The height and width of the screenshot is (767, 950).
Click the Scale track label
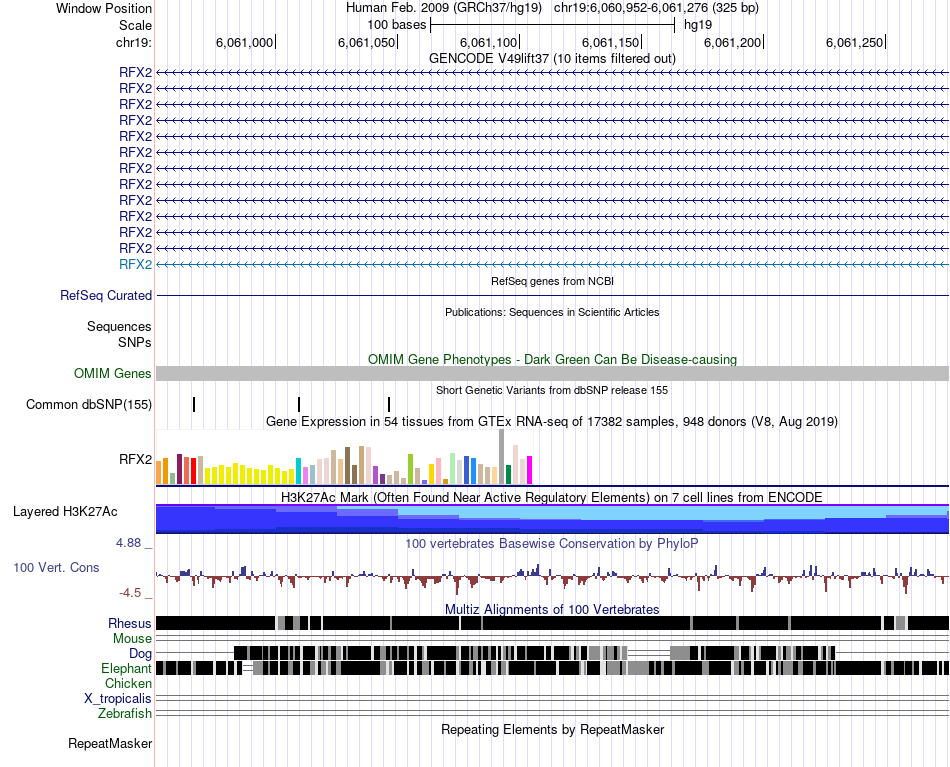click(x=135, y=25)
